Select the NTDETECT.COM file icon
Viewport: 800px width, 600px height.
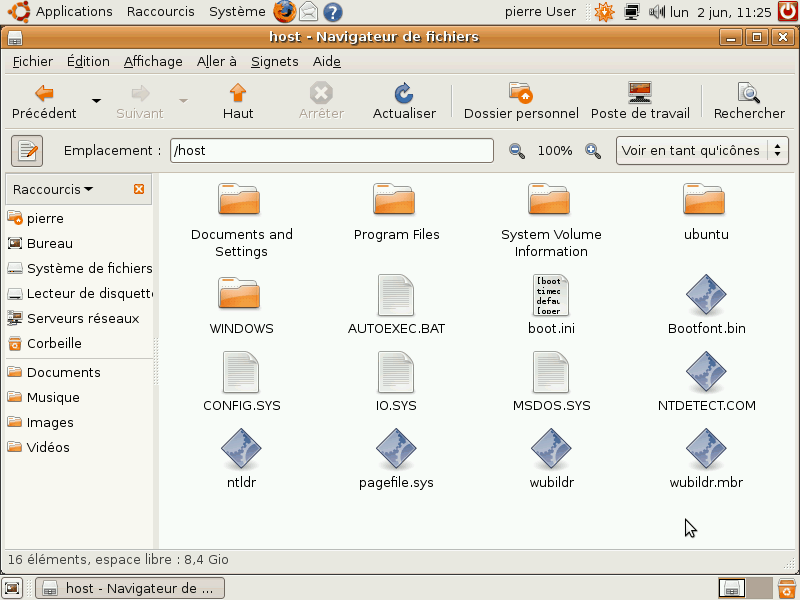[x=706, y=372]
